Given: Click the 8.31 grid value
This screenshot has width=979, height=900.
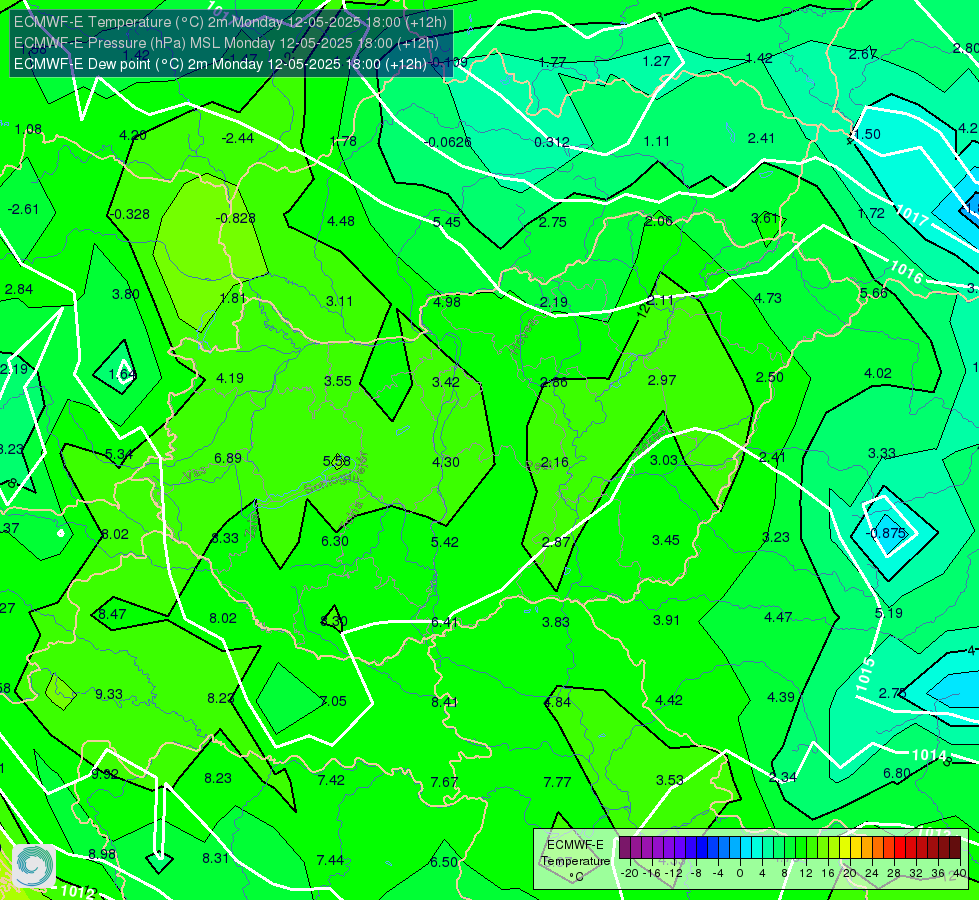Looking at the screenshot, I should tap(215, 859).
